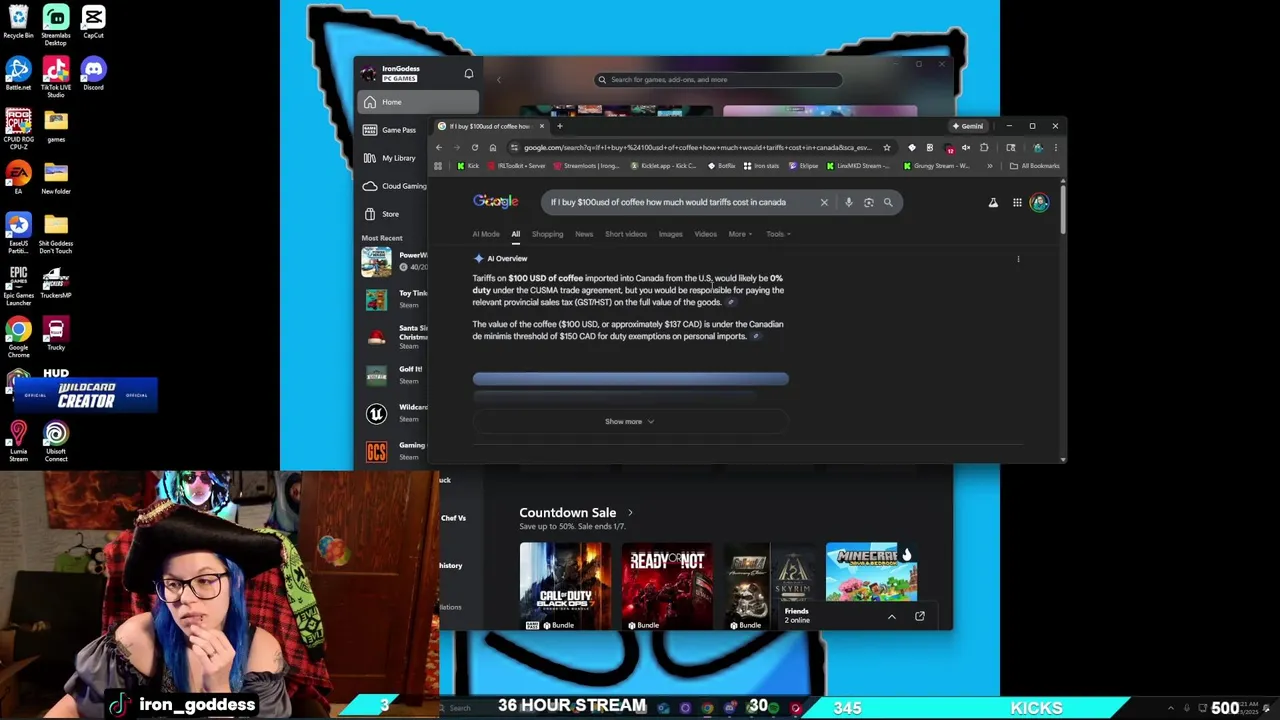Expand the More search filter dropdown
The image size is (1280, 720).
click(x=740, y=234)
